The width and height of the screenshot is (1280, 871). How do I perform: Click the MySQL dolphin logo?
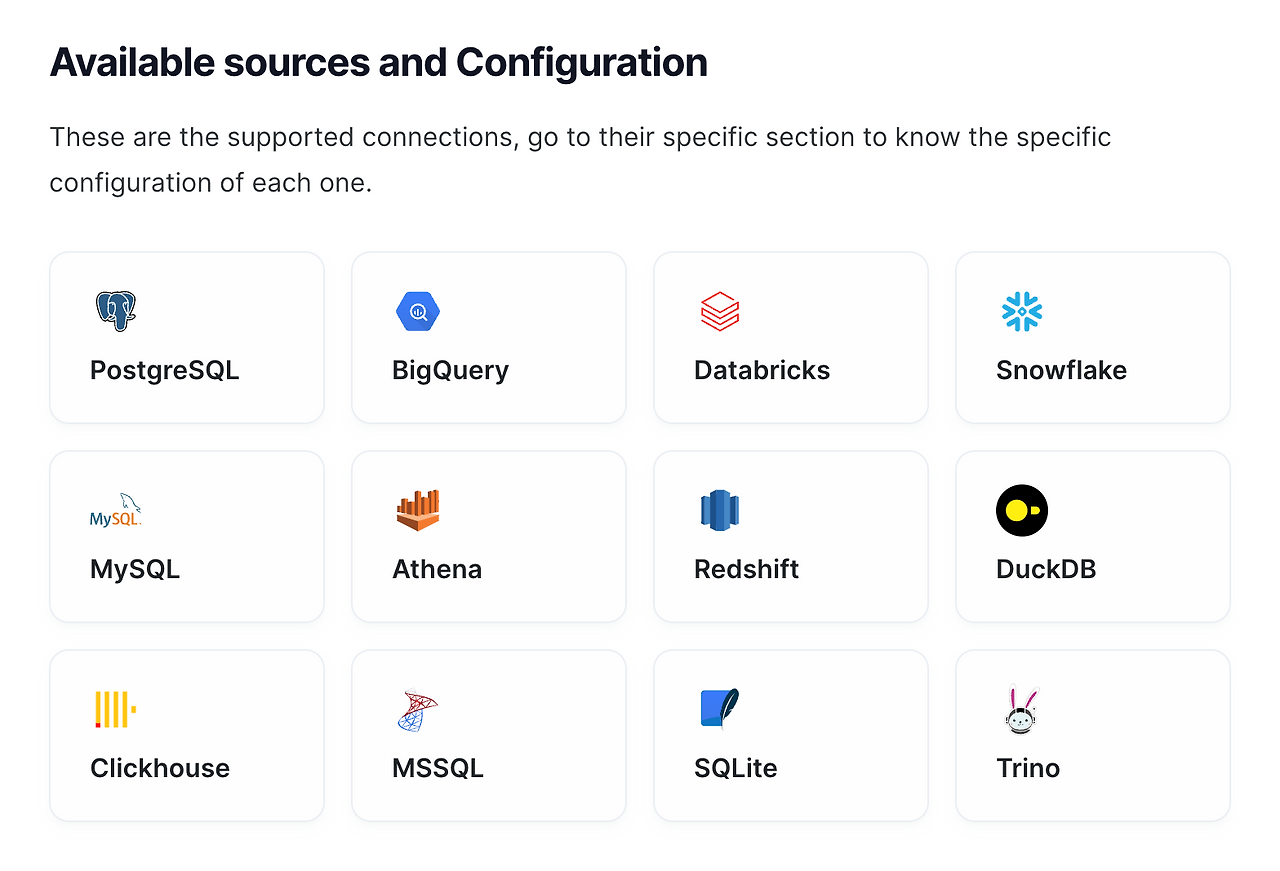point(116,511)
